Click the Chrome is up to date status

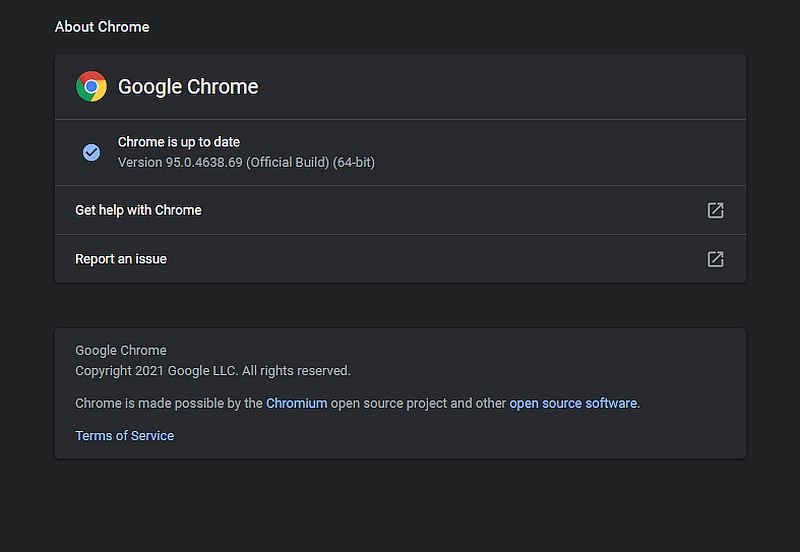tap(179, 142)
